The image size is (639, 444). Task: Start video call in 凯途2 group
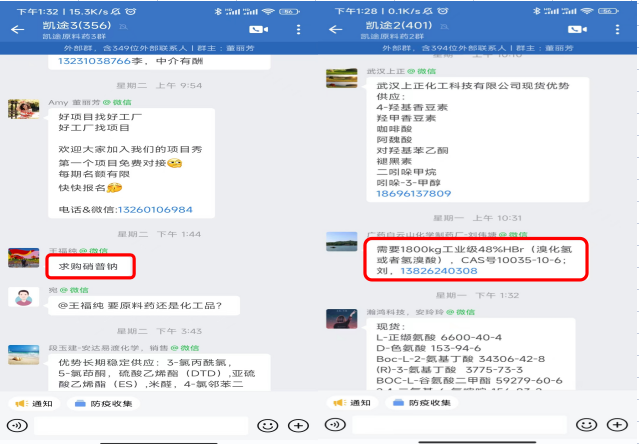pyautogui.click(x=577, y=29)
